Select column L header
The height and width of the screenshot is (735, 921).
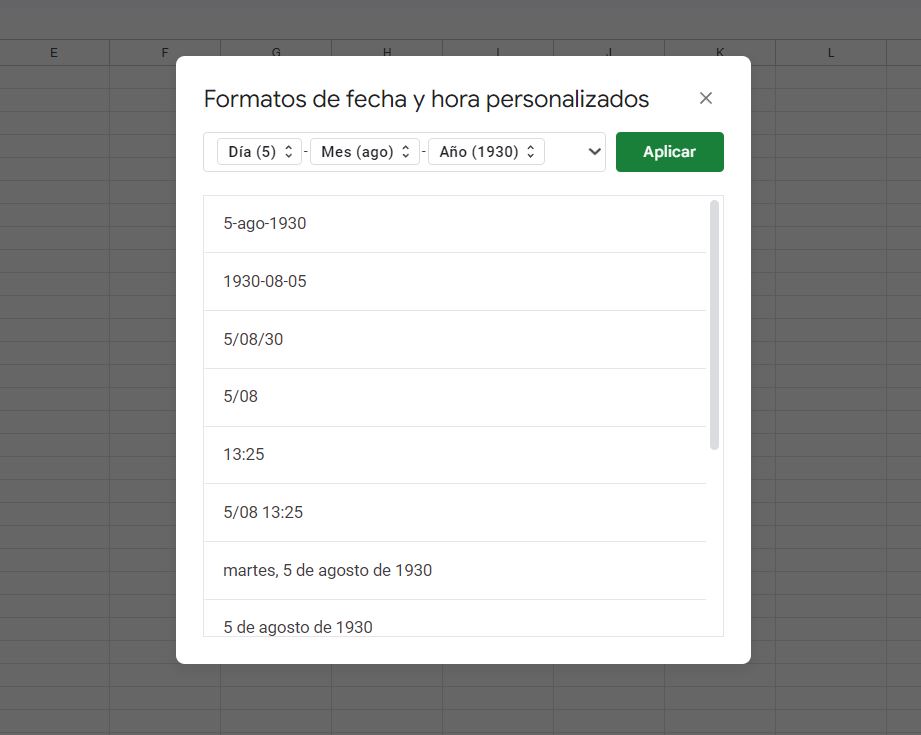click(831, 53)
